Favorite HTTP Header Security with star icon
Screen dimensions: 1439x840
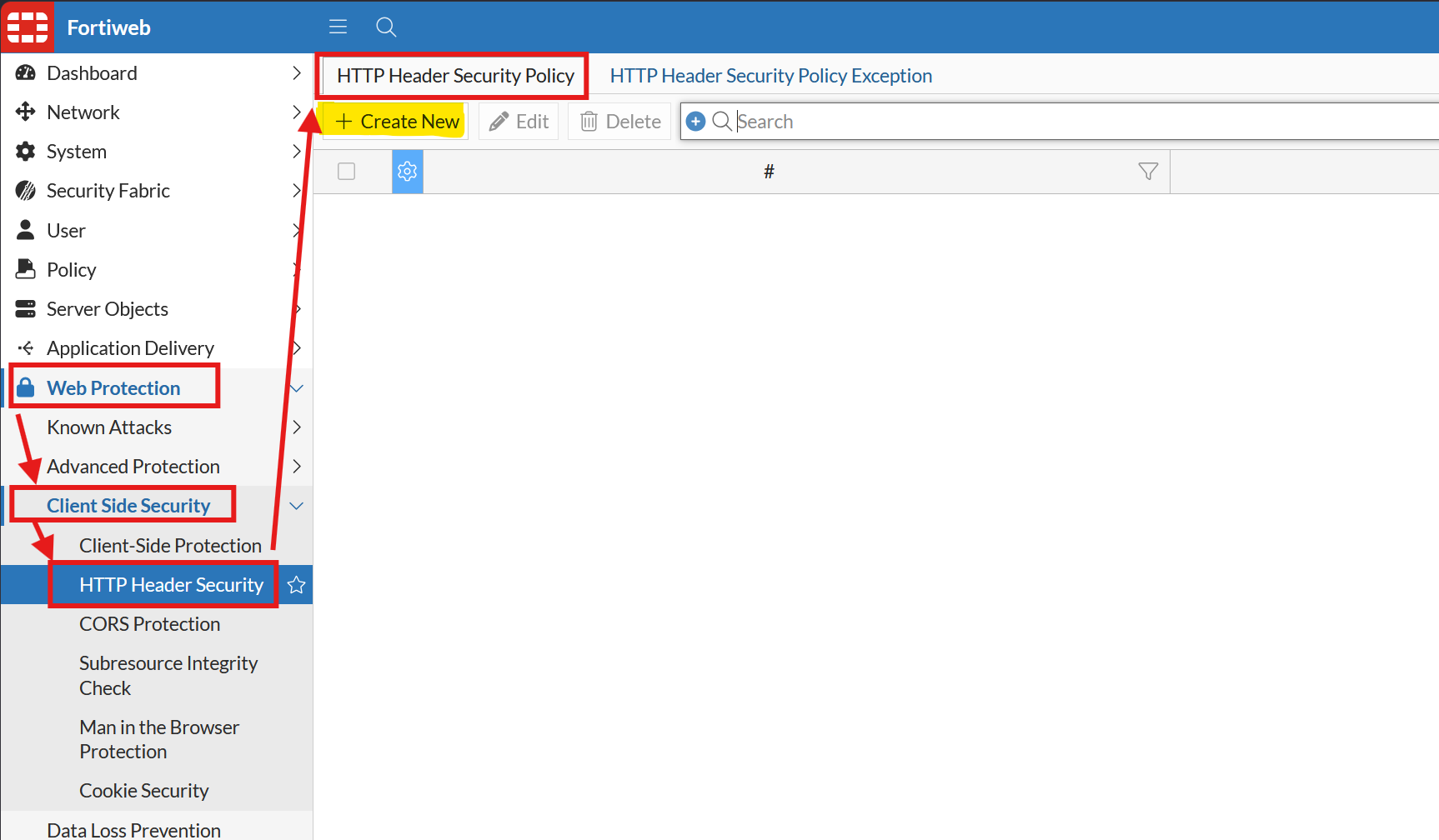coord(296,585)
